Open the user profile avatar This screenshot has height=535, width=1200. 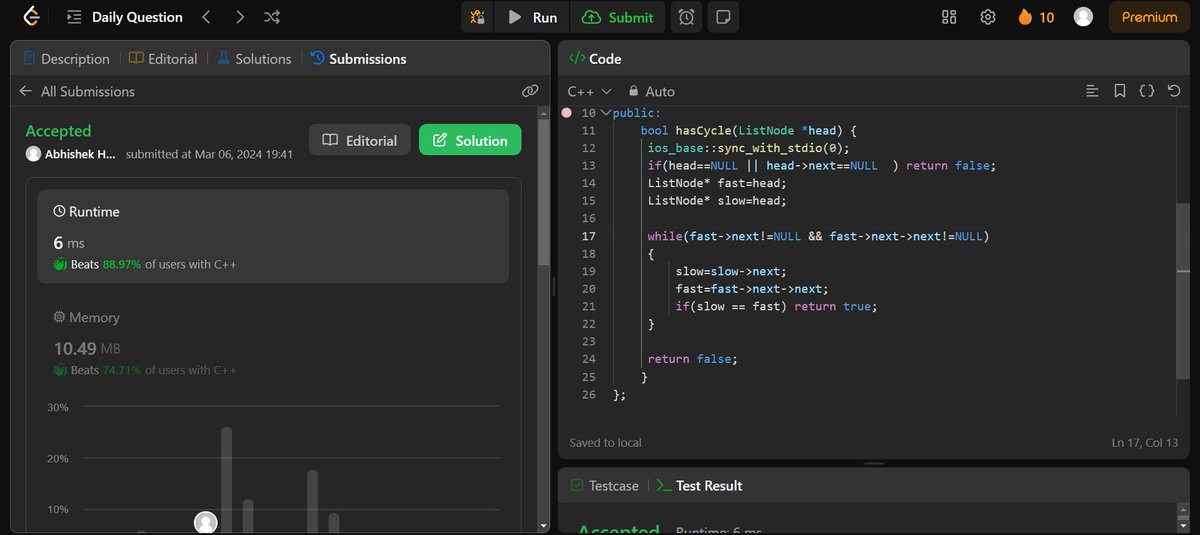point(1083,17)
